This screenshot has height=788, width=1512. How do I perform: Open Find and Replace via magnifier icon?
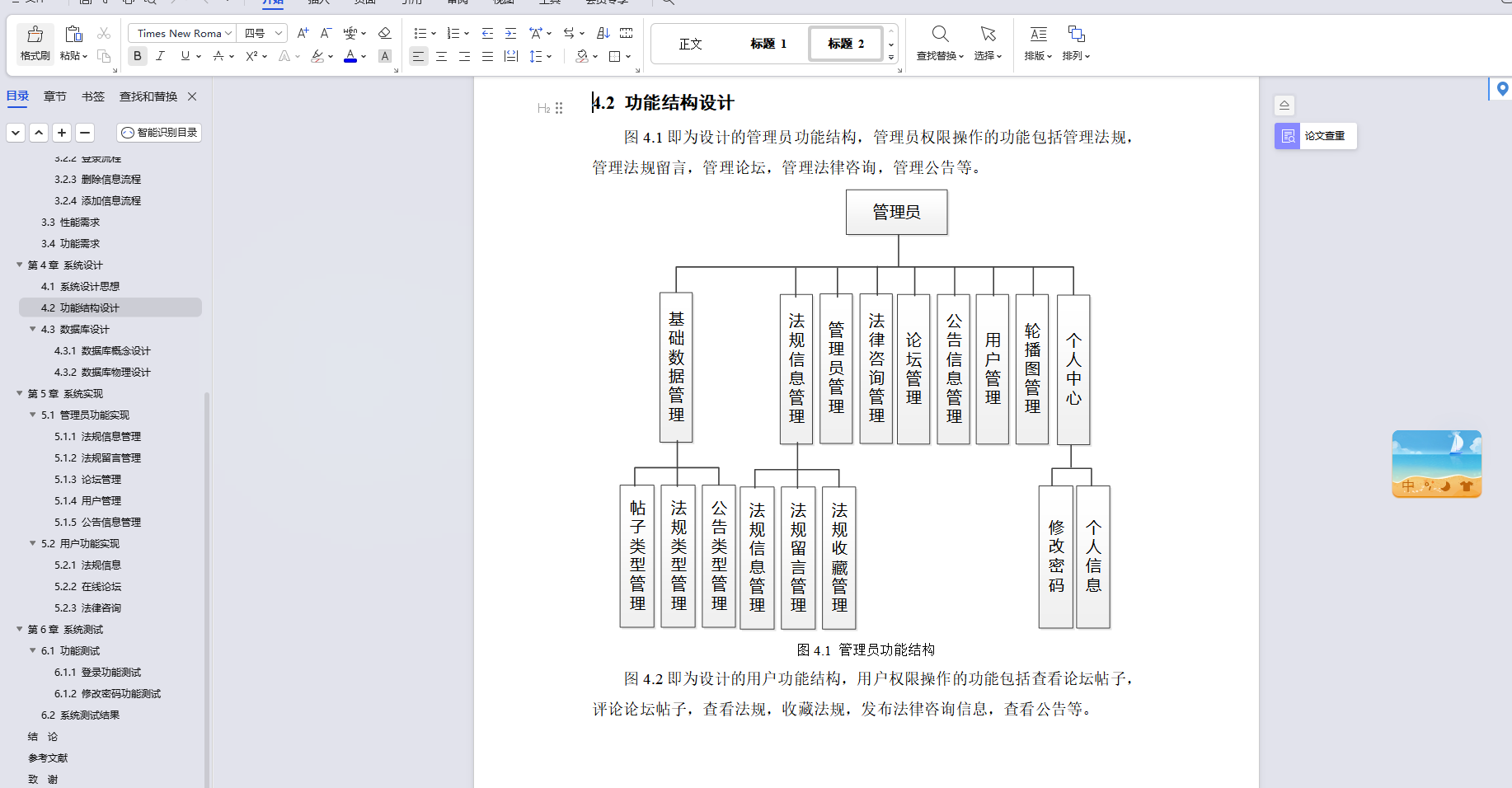click(939, 35)
